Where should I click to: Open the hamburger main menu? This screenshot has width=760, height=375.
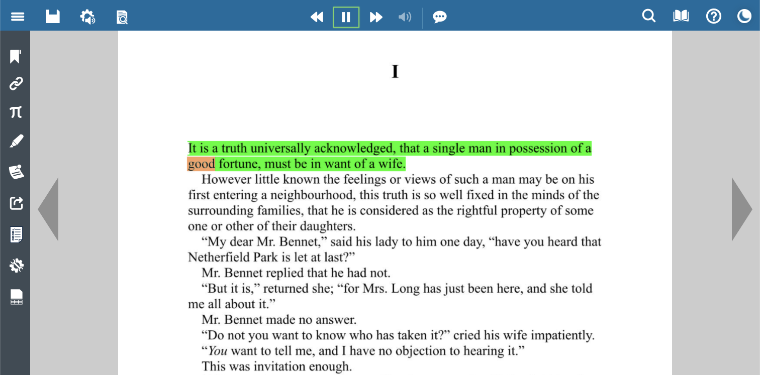point(17,17)
